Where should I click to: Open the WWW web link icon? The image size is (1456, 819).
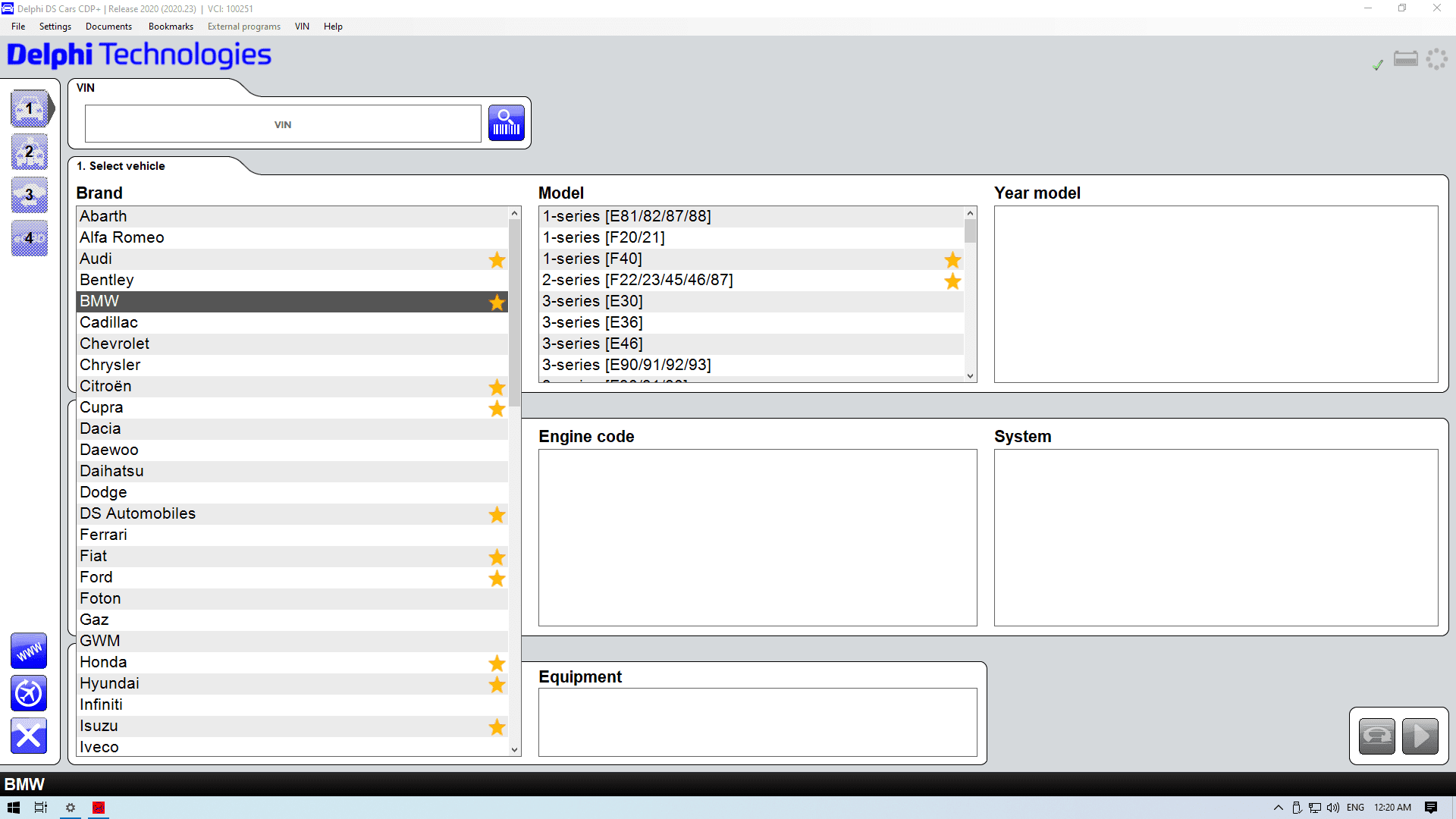[28, 651]
